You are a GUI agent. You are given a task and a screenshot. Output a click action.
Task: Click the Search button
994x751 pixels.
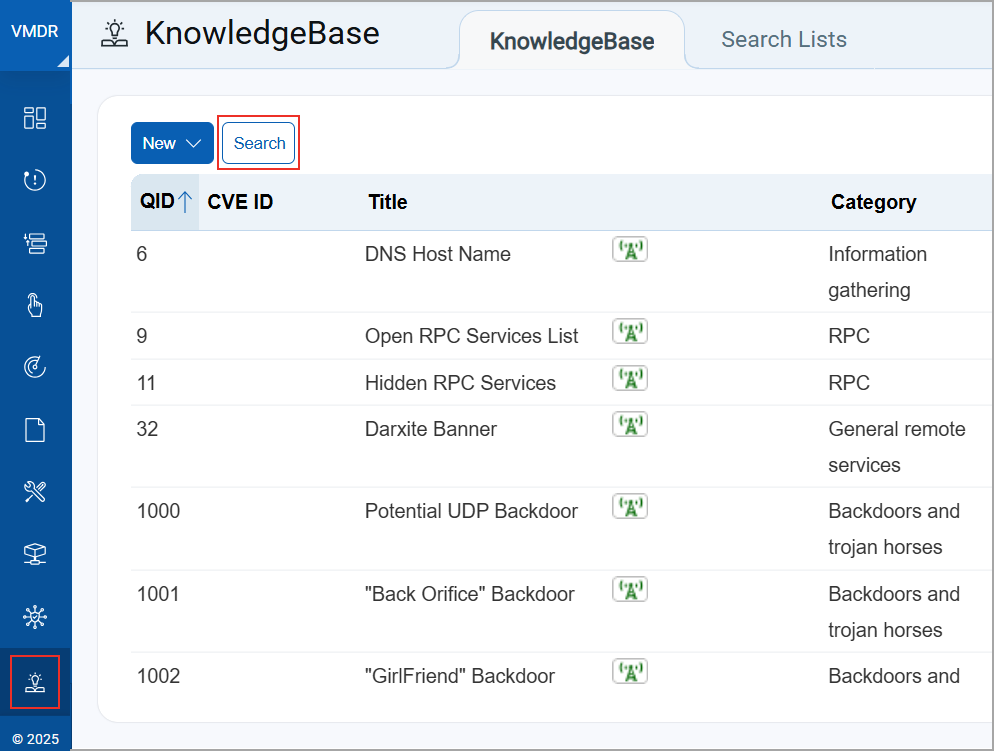(x=259, y=143)
